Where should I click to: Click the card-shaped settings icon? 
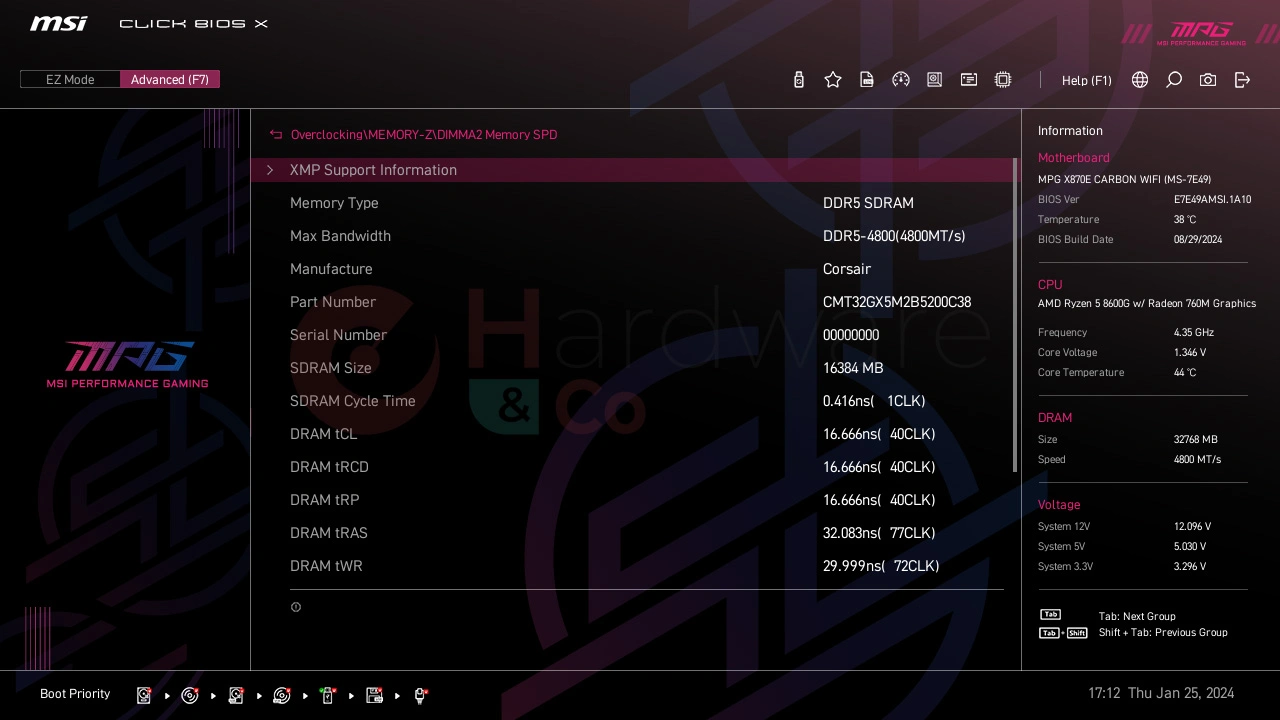point(969,80)
